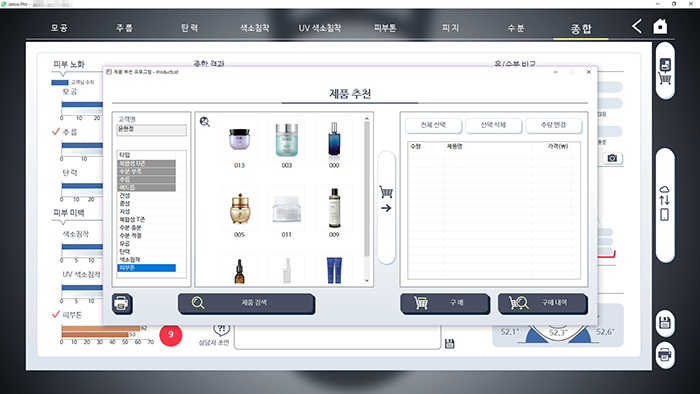The height and width of the screenshot is (394, 700).
Task: Open product cart icon in right sidebar
Action: tap(665, 71)
